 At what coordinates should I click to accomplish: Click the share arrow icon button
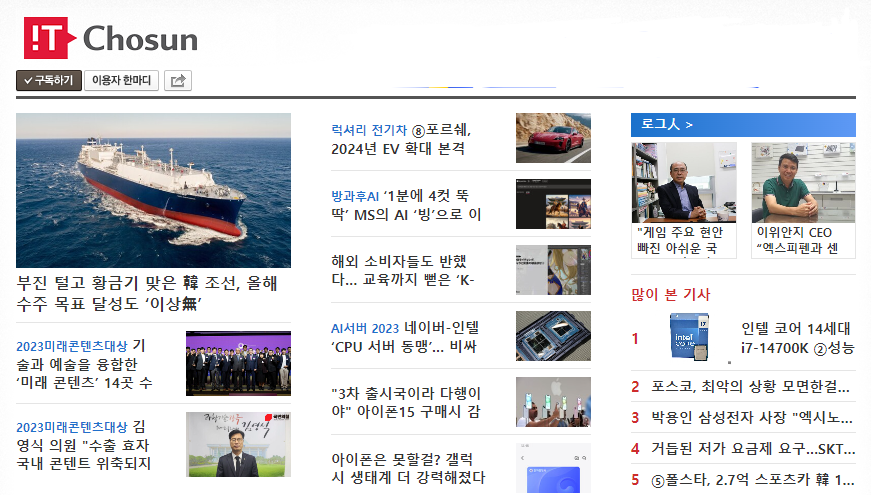click(178, 81)
